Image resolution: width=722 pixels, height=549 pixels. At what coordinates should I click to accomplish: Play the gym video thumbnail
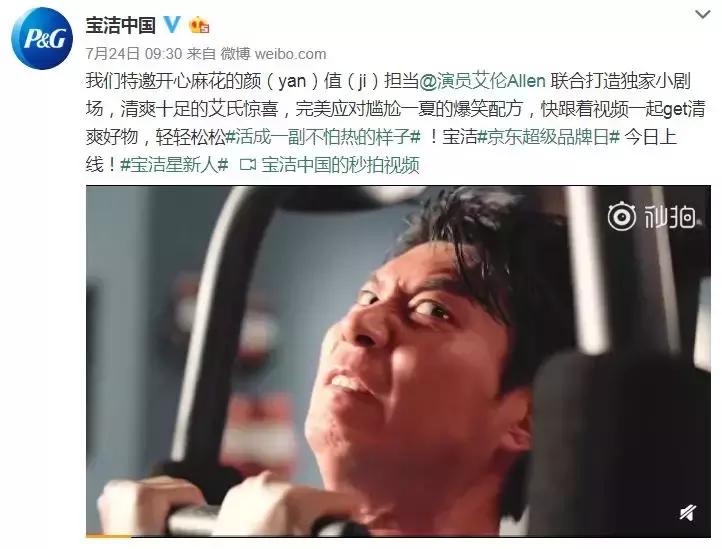tap(398, 361)
